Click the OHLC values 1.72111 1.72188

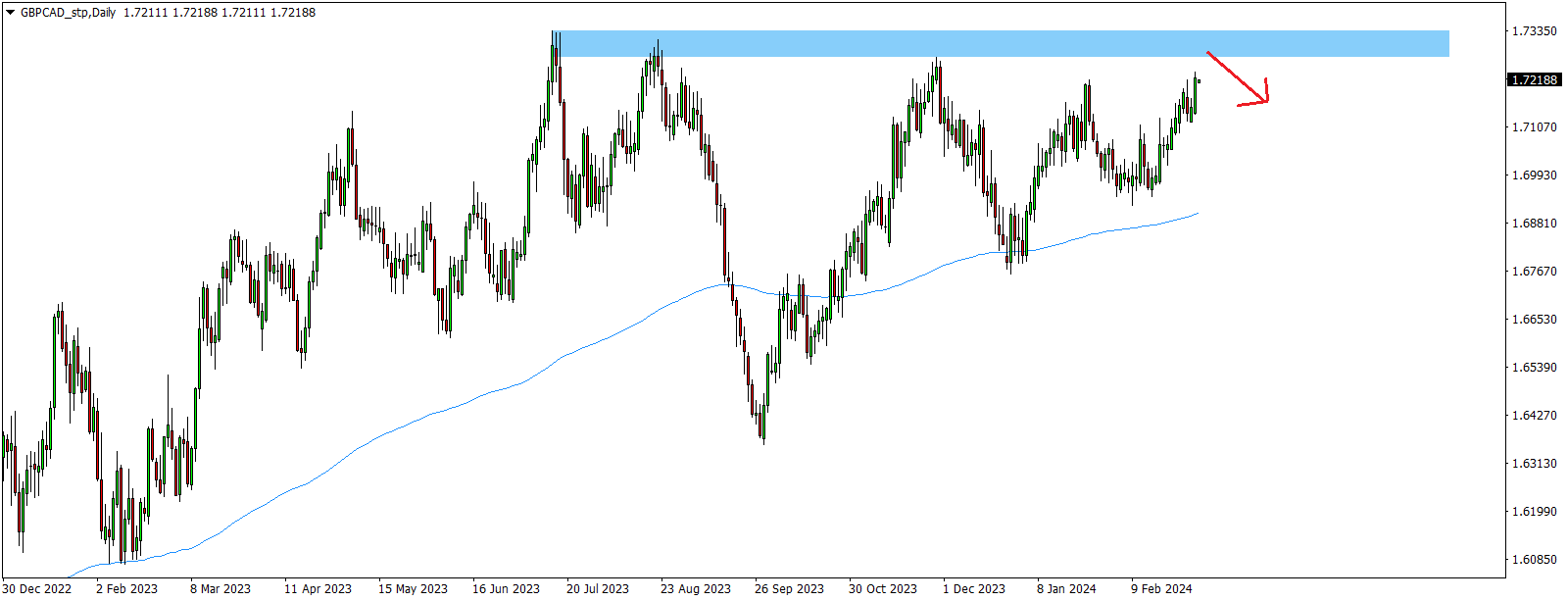click(220, 13)
